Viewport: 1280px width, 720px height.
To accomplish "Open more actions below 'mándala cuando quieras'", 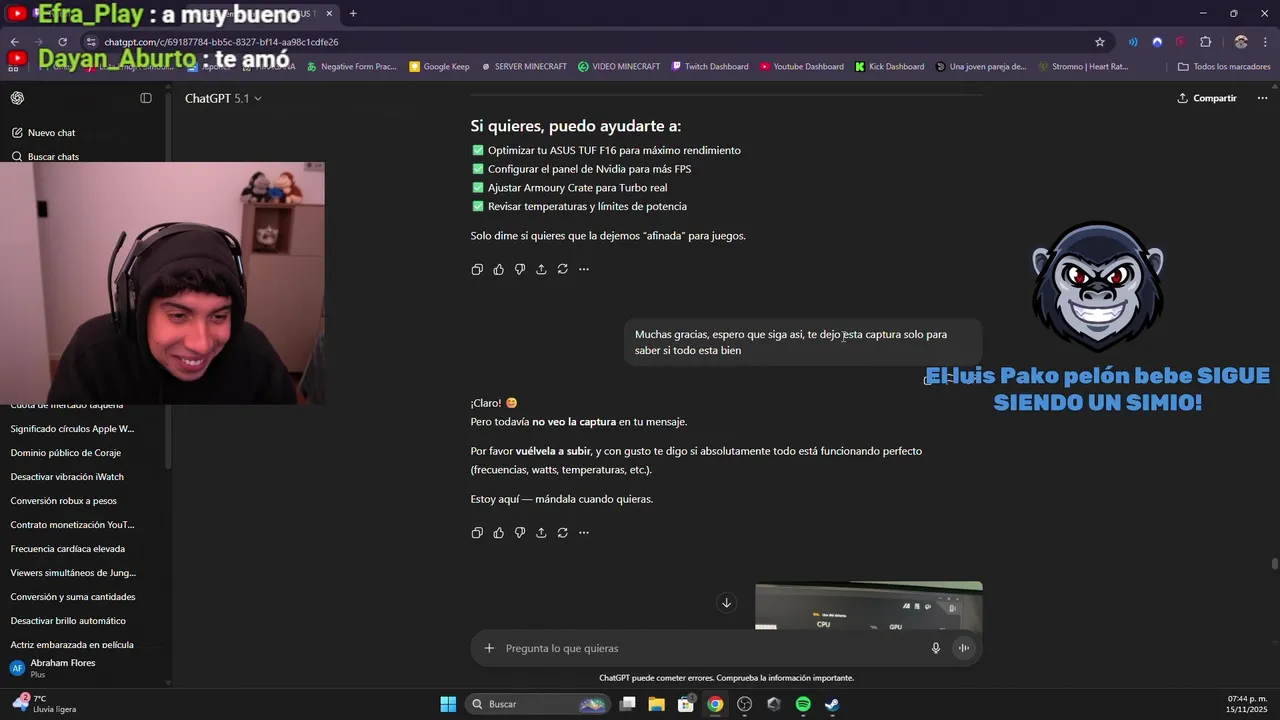I will point(584,533).
